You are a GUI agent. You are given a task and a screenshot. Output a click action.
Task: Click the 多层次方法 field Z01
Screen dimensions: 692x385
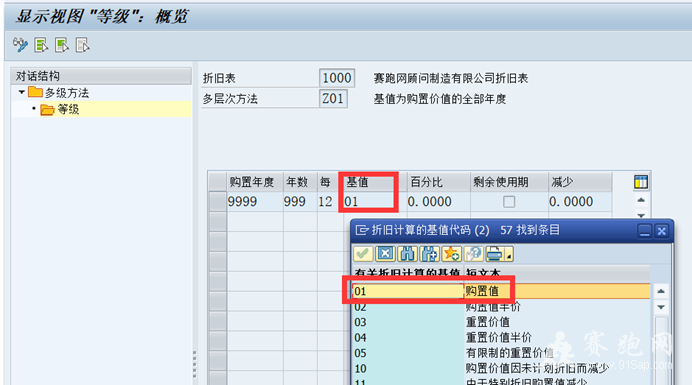click(x=333, y=98)
